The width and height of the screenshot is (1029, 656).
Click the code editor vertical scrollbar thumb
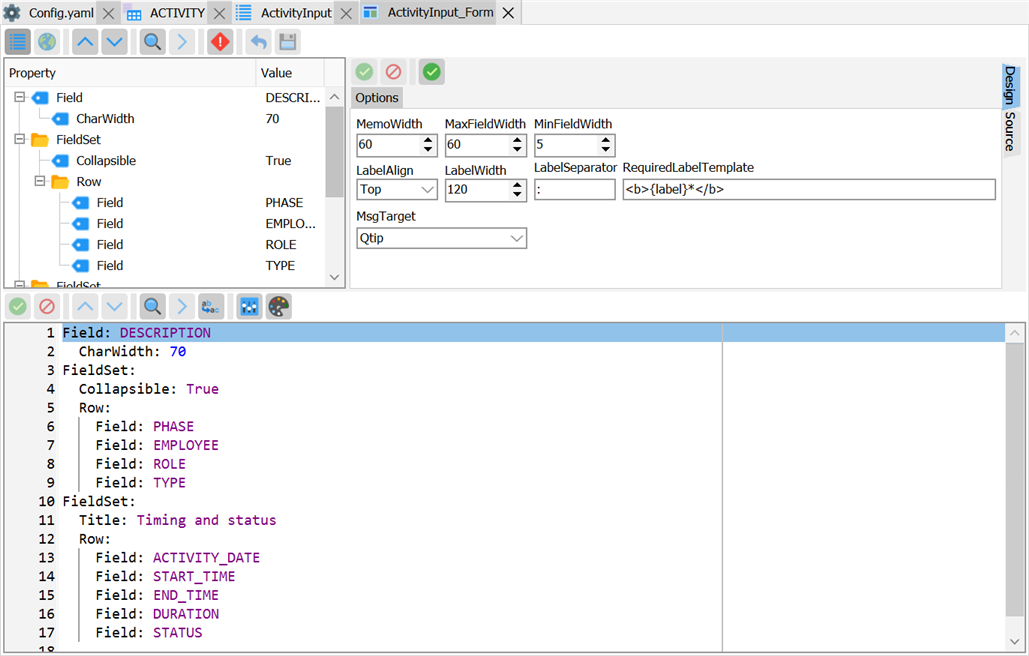click(x=1014, y=479)
